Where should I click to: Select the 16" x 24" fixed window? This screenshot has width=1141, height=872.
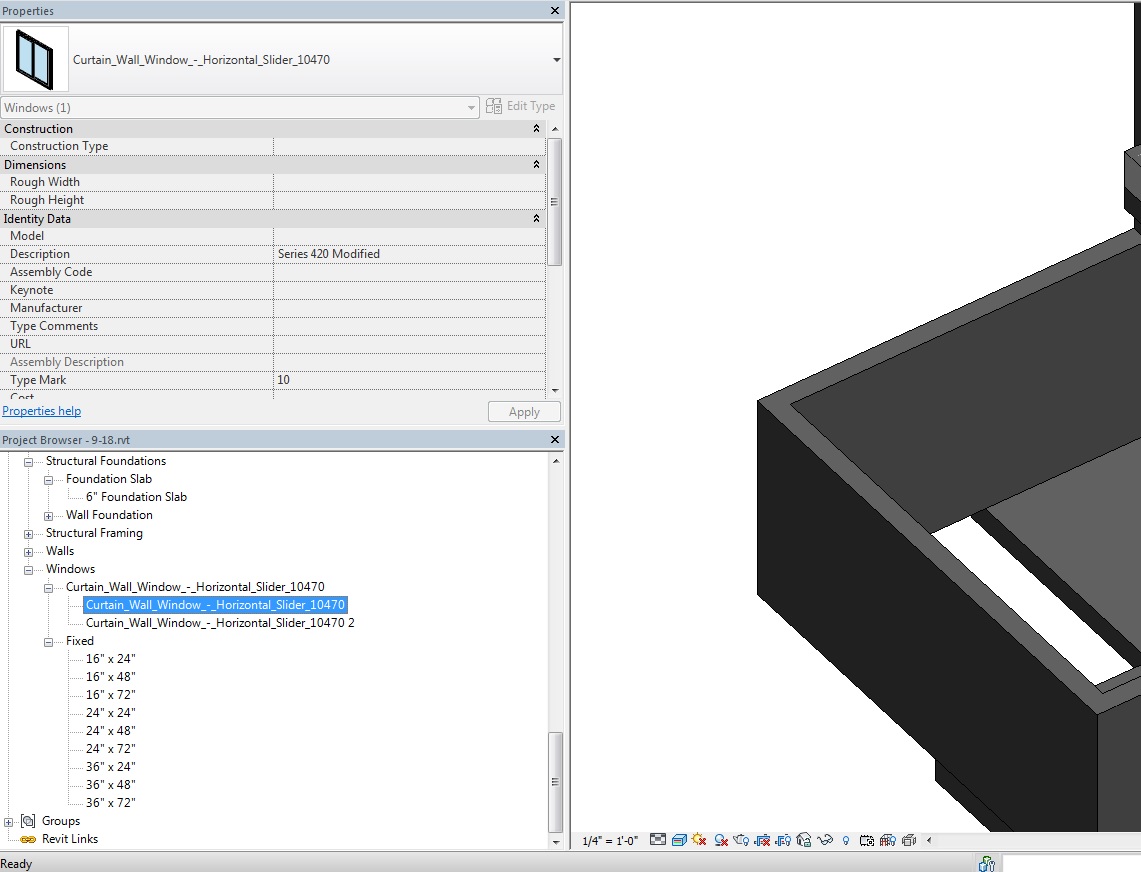[x=111, y=659]
